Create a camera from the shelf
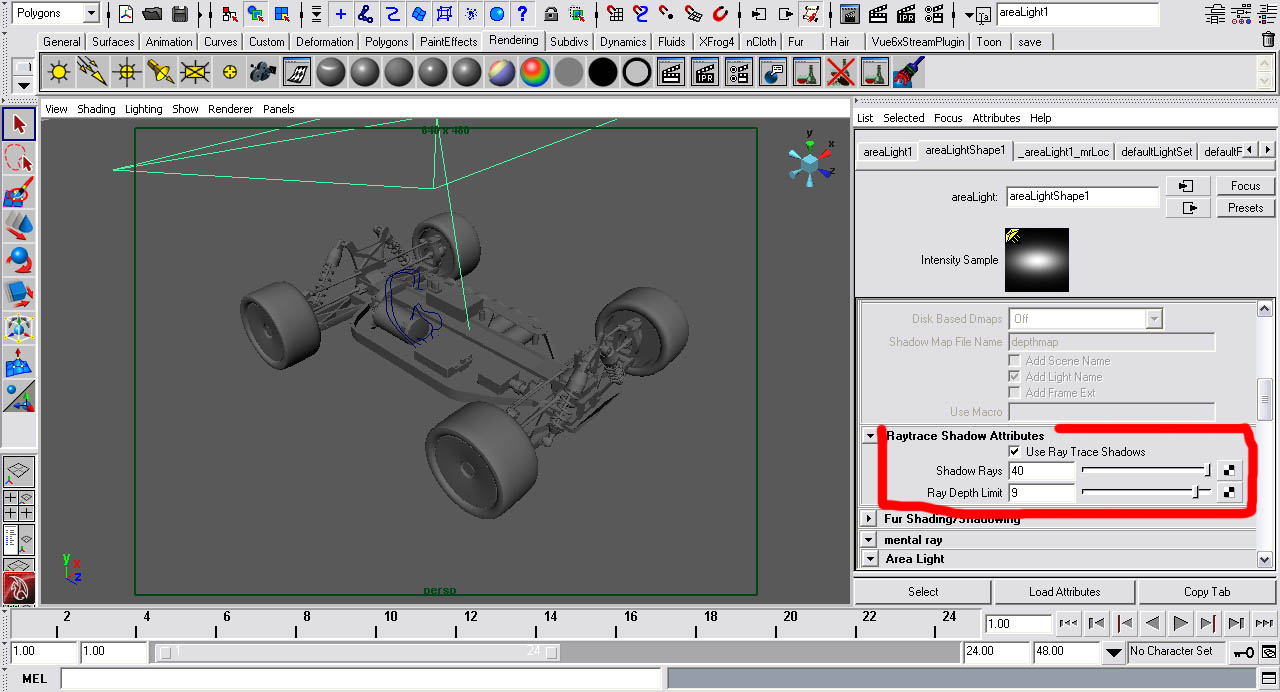This screenshot has width=1280, height=692. (x=262, y=72)
